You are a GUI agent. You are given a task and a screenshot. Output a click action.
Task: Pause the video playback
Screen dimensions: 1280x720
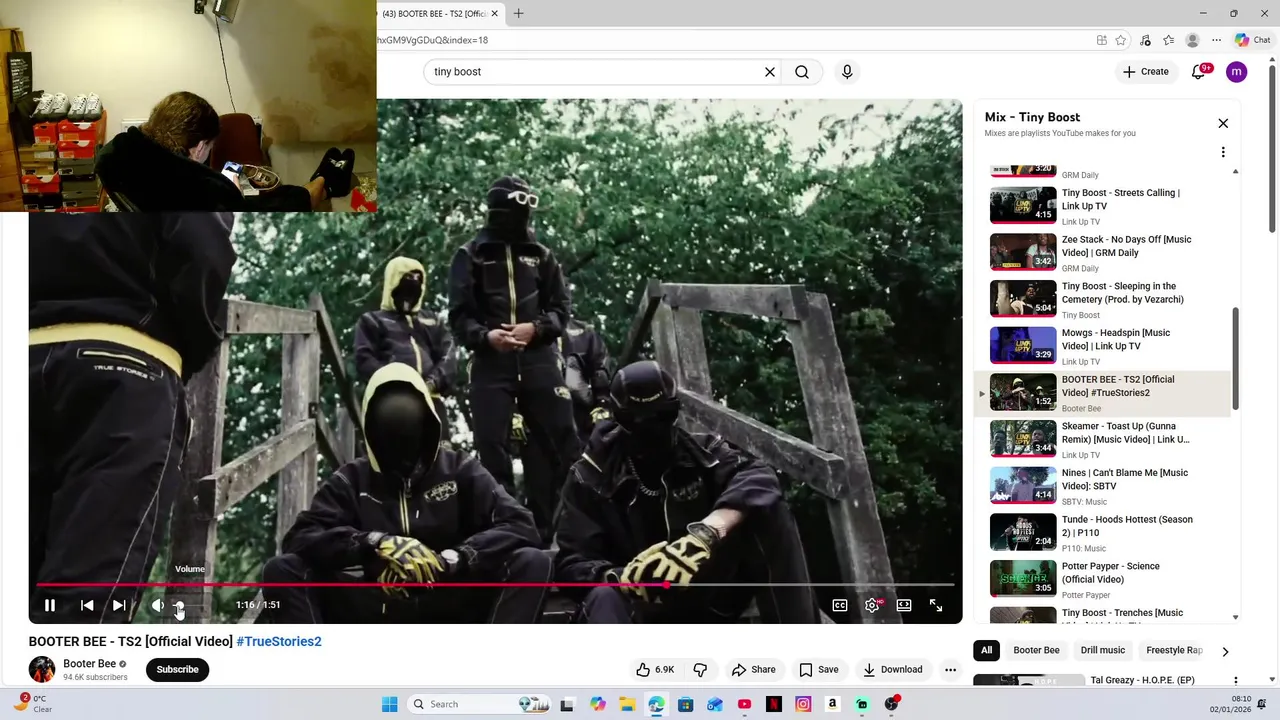(x=50, y=605)
